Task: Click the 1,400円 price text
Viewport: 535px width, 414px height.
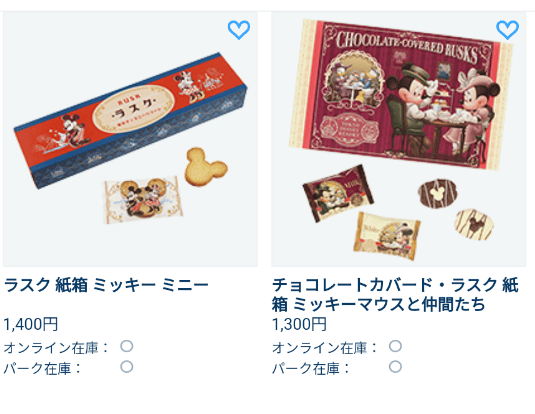Action: coord(31,324)
